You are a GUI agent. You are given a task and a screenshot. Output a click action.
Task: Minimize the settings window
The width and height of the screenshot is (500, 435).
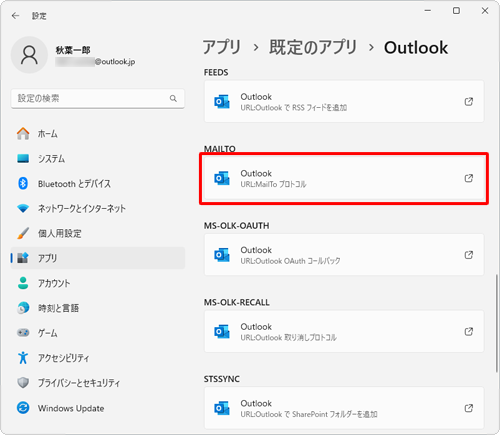[428, 11]
